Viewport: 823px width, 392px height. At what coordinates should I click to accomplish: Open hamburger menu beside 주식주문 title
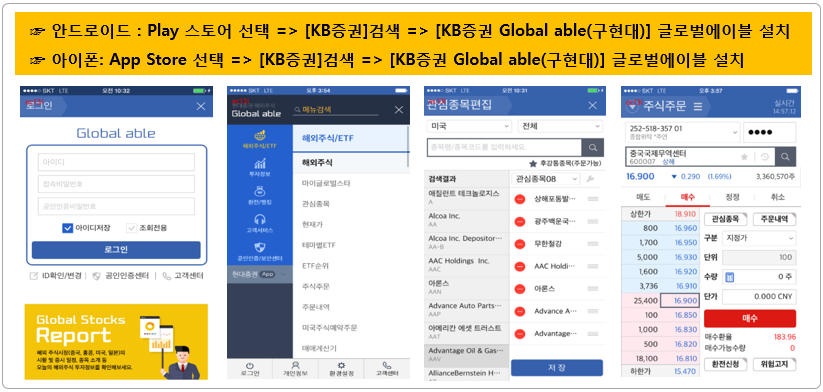pos(698,107)
